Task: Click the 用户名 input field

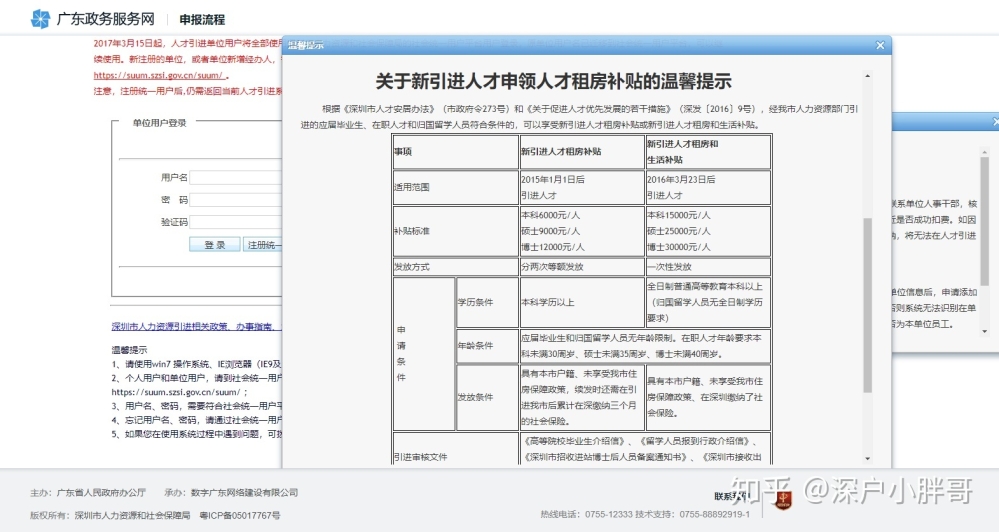Action: click(x=235, y=178)
